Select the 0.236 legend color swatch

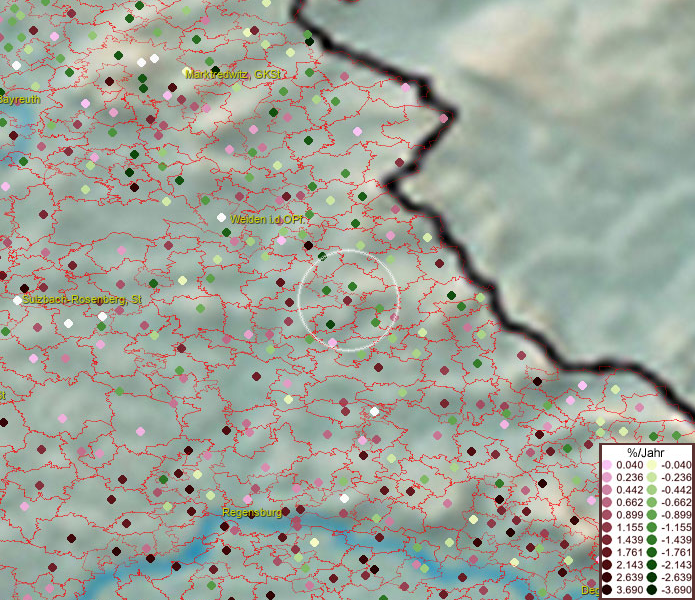pos(607,477)
